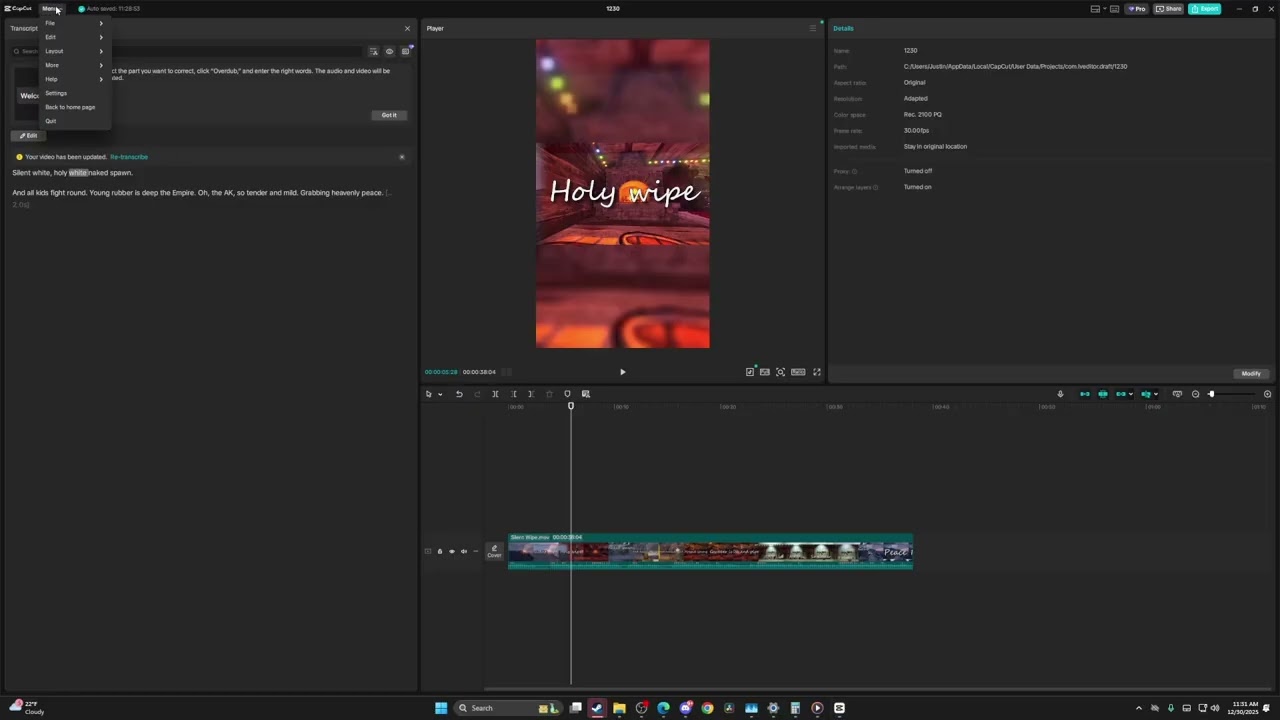Mute the video track audio
Image resolution: width=1280 pixels, height=720 pixels.
(x=463, y=551)
